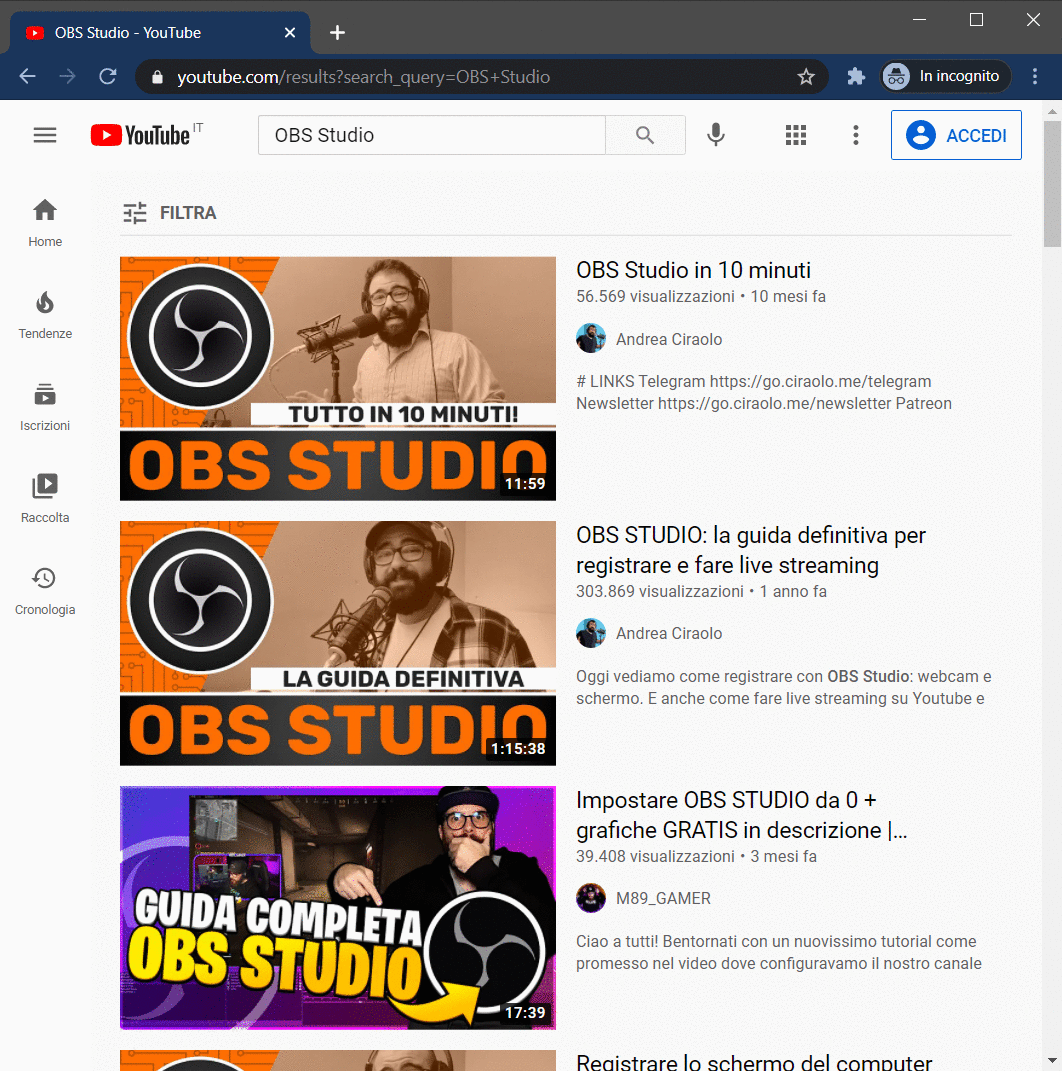Open thumbnail of la guida definitiva video

point(338,643)
